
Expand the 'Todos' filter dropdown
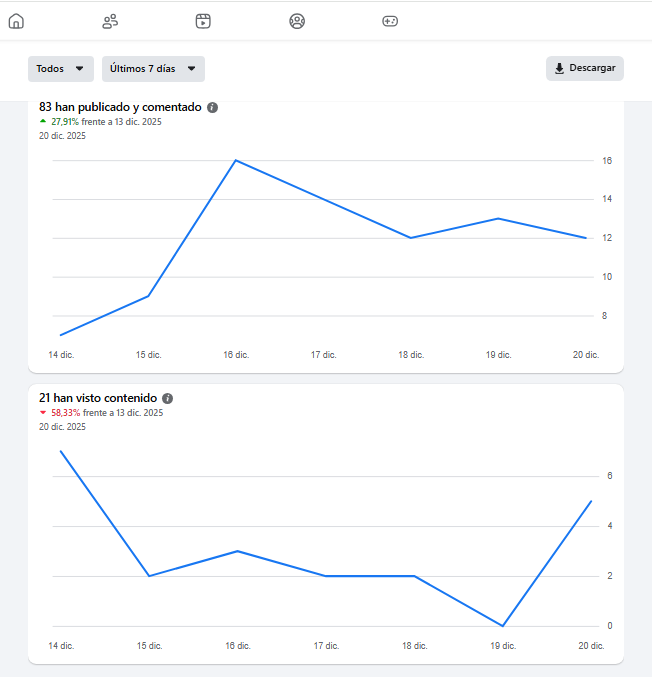click(60, 69)
